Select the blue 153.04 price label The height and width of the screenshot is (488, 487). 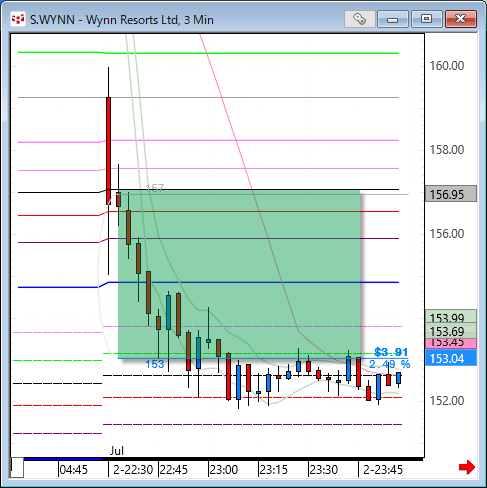451,358
